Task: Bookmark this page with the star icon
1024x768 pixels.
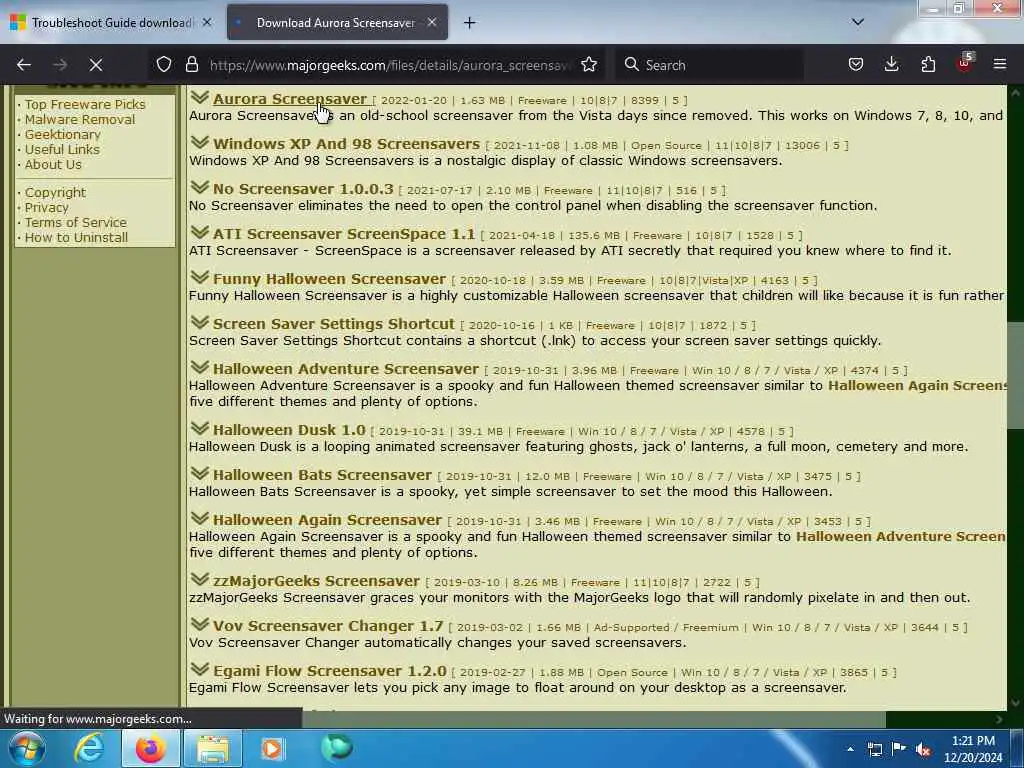Action: [589, 64]
